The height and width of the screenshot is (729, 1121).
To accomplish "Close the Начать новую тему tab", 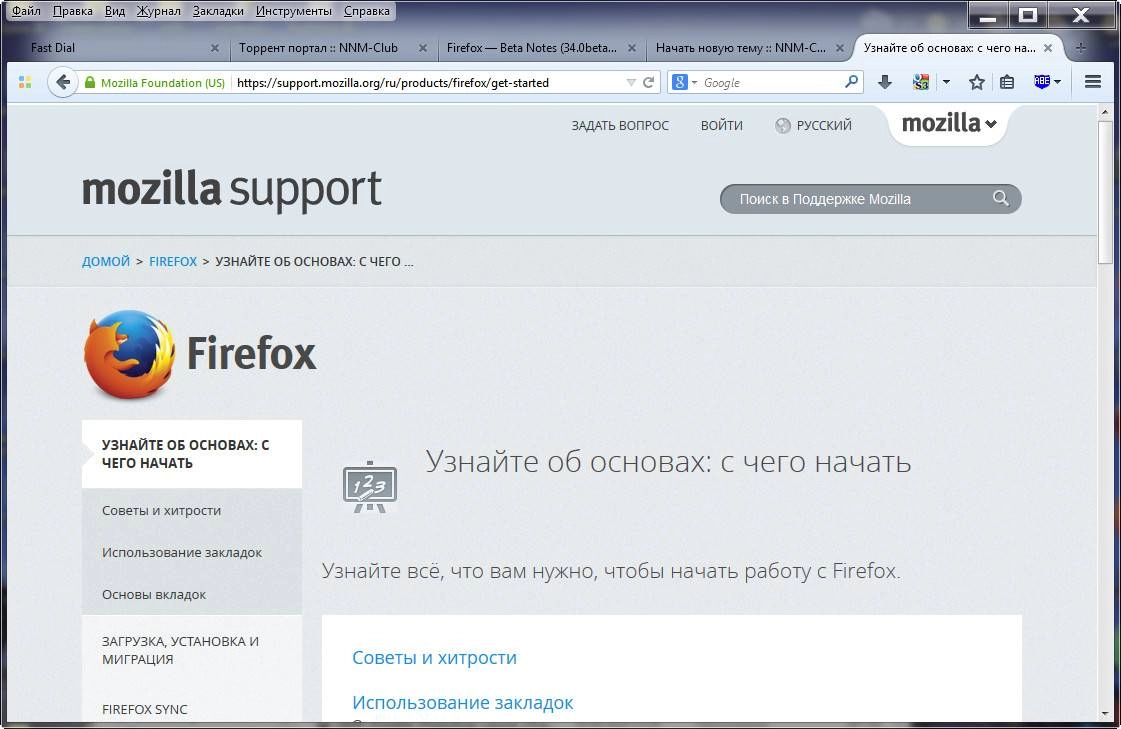I will click(839, 48).
